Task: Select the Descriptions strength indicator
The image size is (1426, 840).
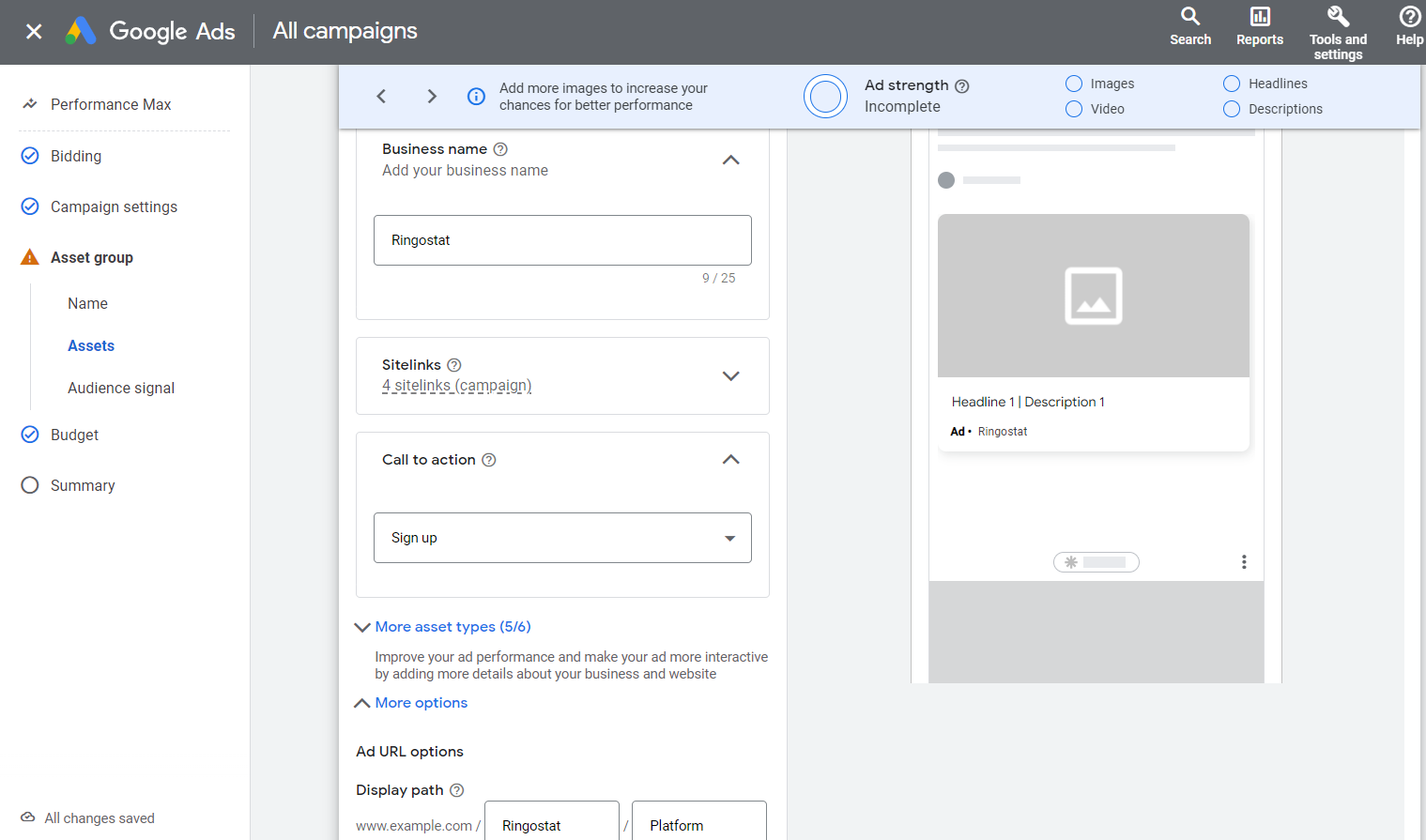Action: click(1232, 109)
